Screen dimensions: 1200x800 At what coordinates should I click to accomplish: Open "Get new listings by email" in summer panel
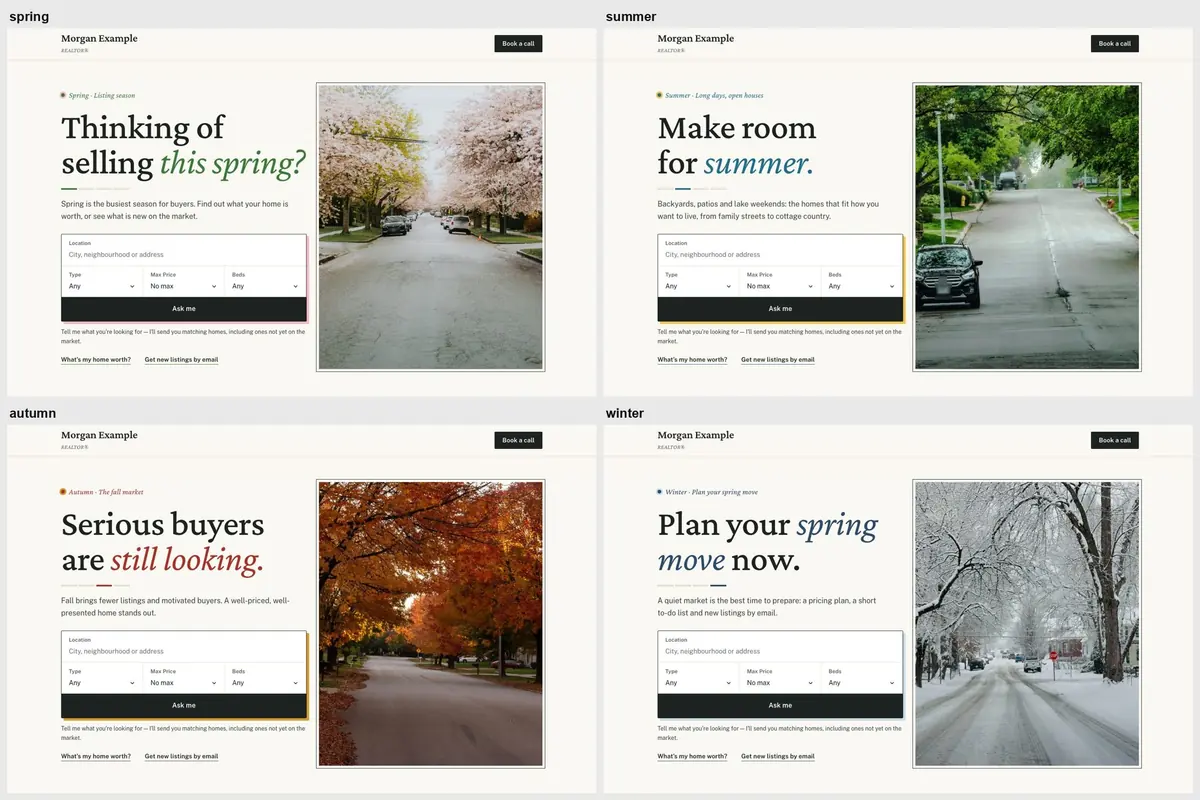777,359
